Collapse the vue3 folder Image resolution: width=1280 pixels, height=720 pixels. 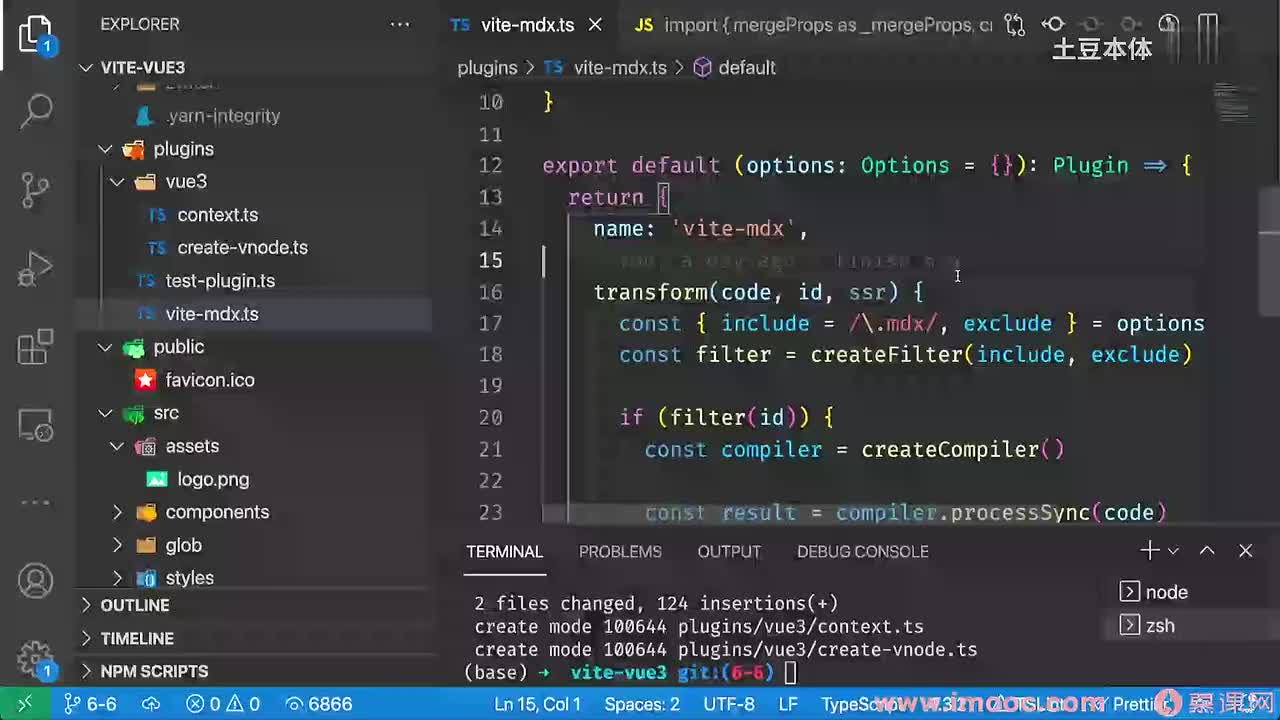(x=117, y=182)
